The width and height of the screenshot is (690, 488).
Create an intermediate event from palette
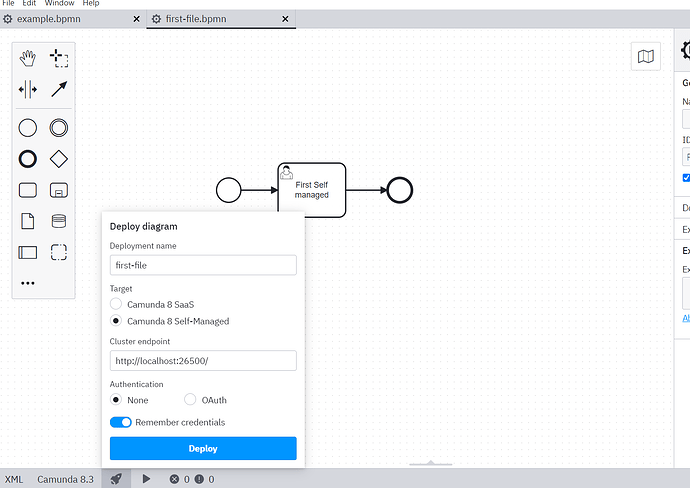(x=59, y=128)
